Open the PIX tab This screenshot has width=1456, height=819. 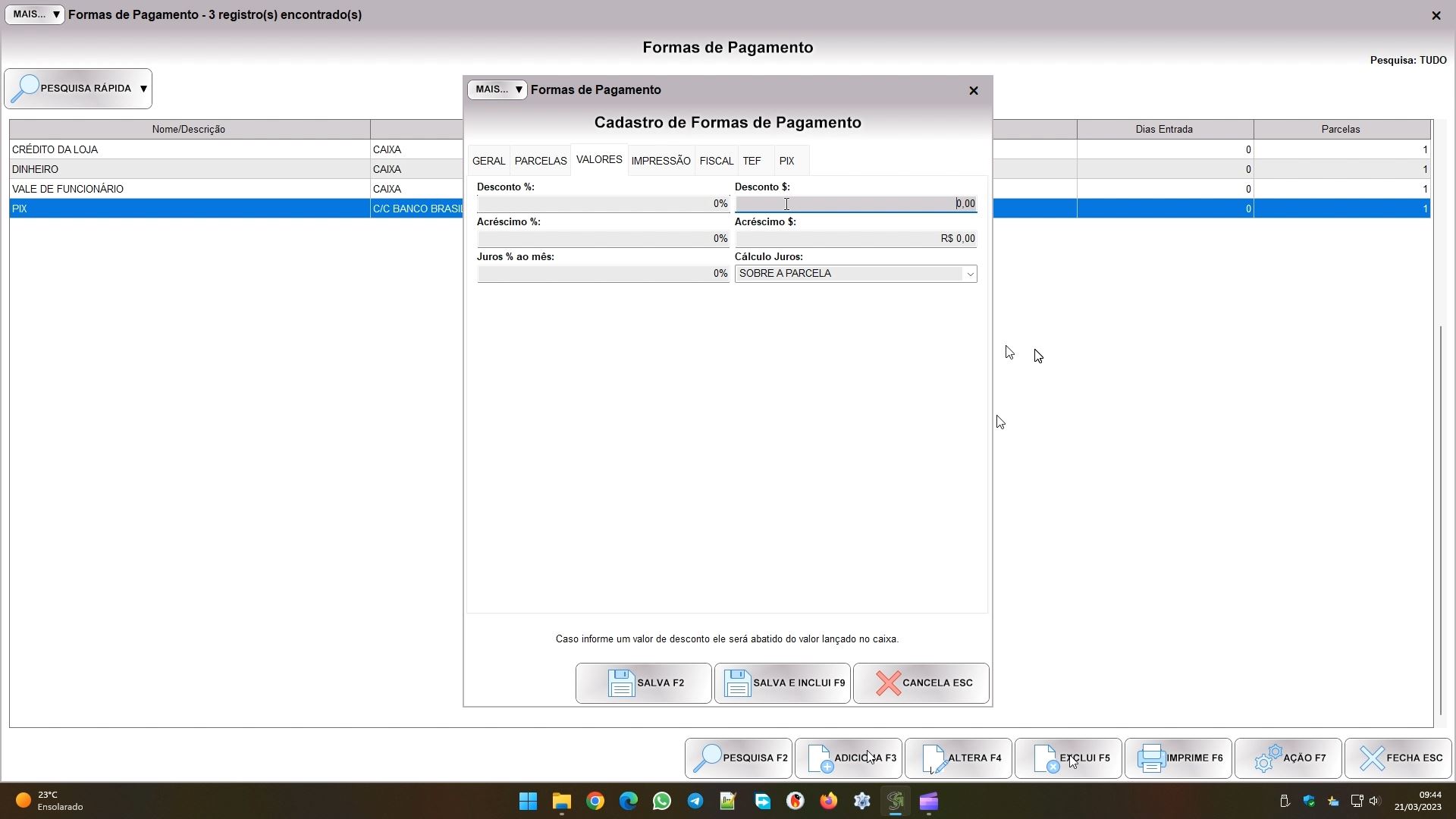click(786, 161)
